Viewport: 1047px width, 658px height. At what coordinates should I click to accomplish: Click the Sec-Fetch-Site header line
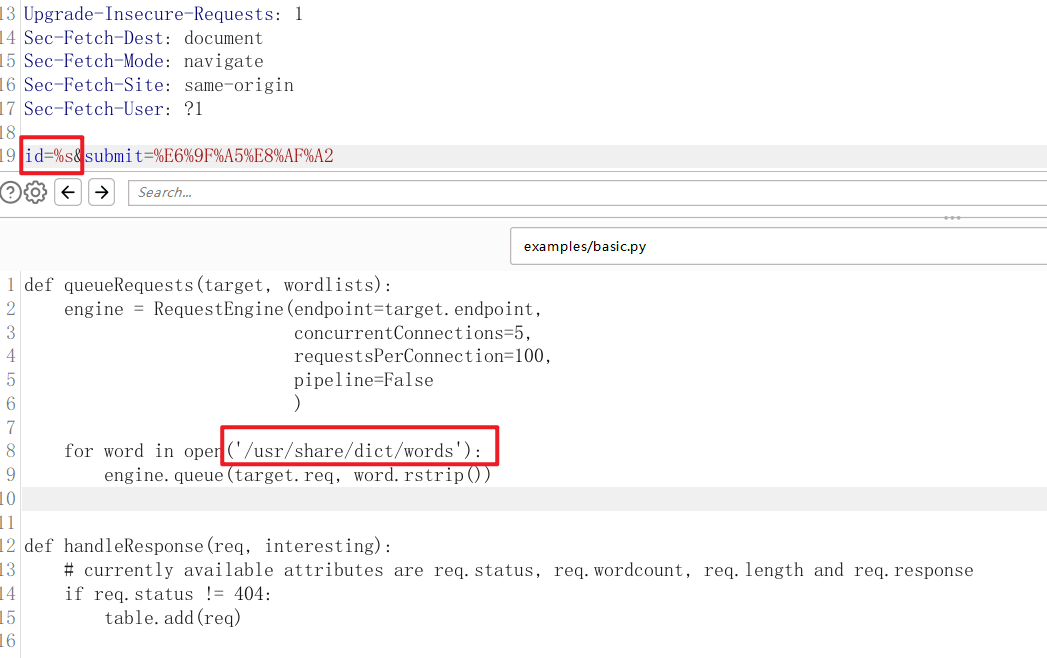coord(158,85)
